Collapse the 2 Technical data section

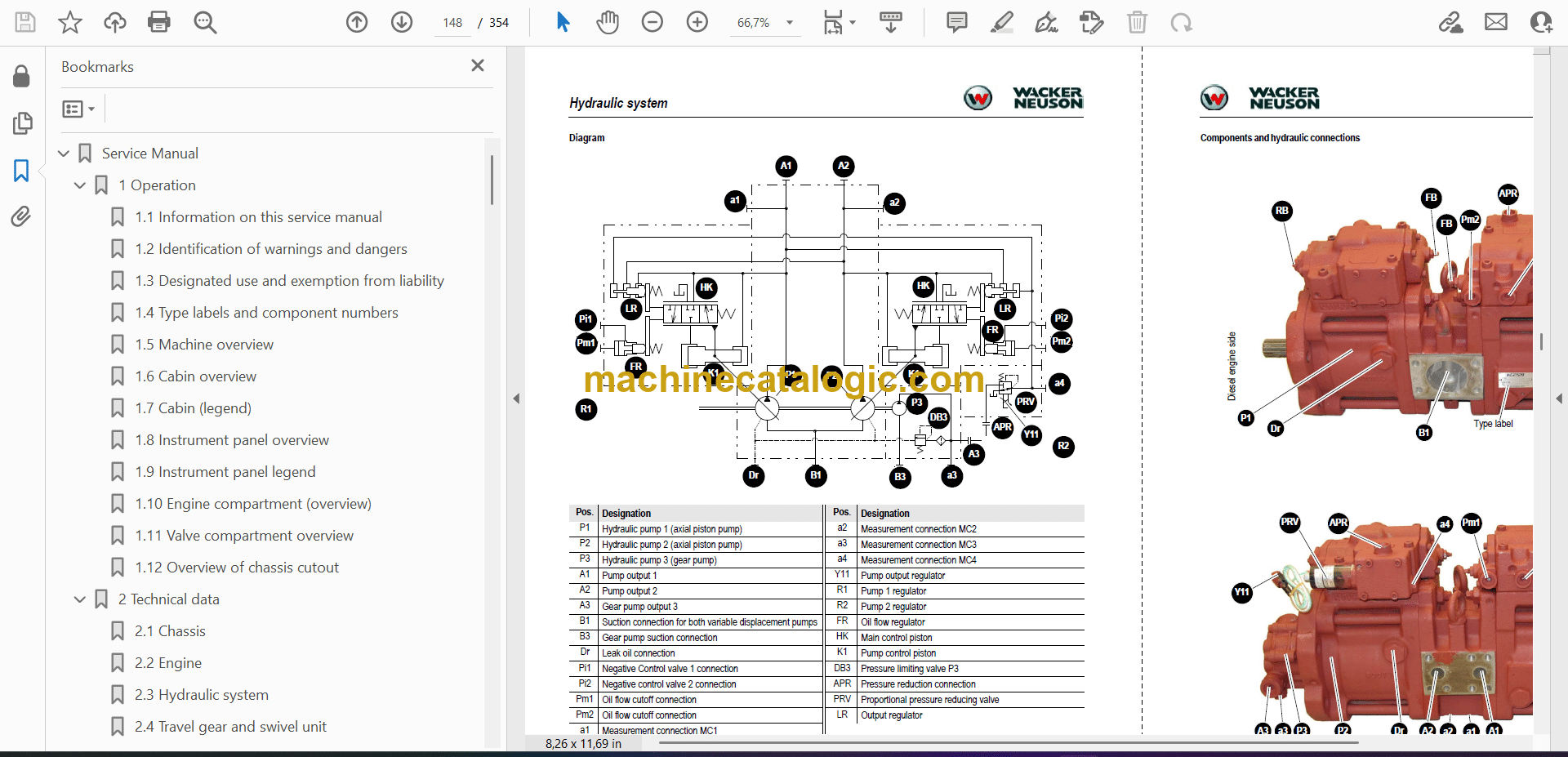[80, 599]
